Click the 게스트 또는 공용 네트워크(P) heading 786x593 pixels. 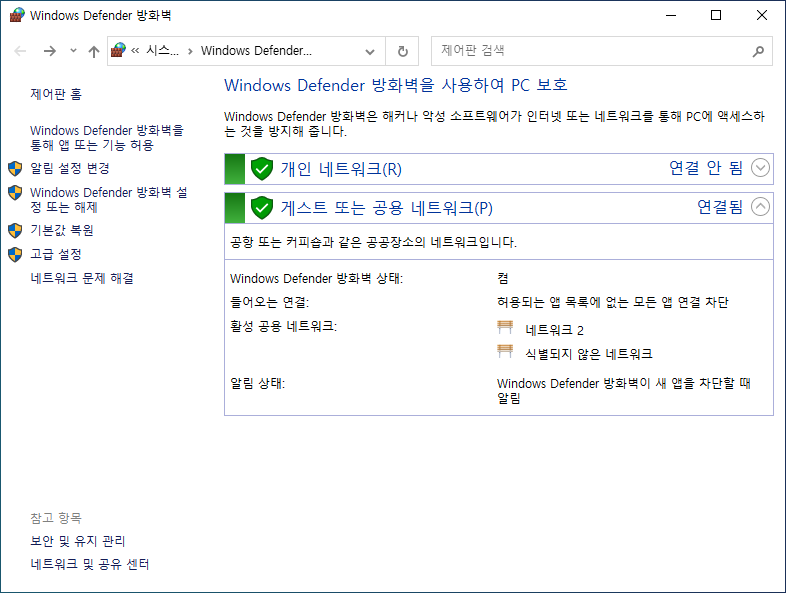click(386, 208)
